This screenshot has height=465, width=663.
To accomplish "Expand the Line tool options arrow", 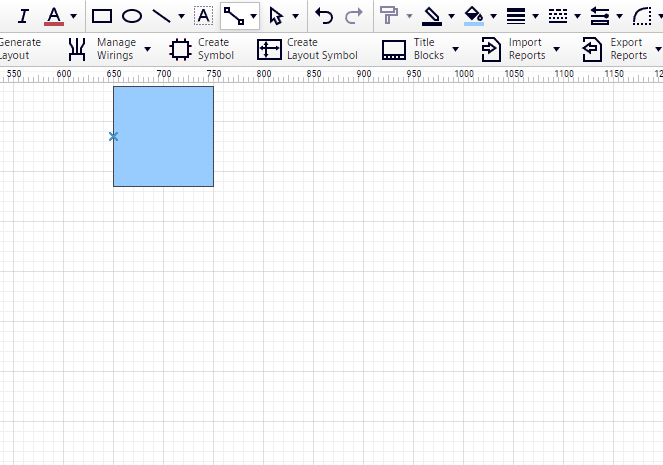I will tap(181, 16).
